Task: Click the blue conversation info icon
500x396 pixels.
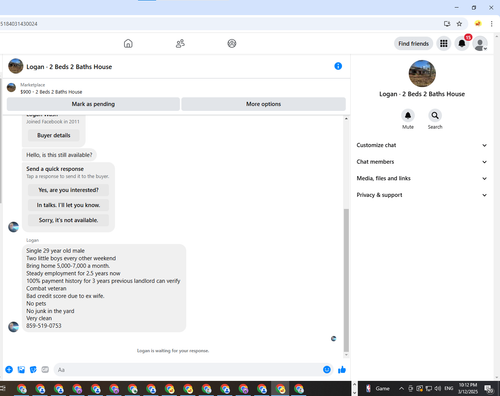Action: [338, 66]
